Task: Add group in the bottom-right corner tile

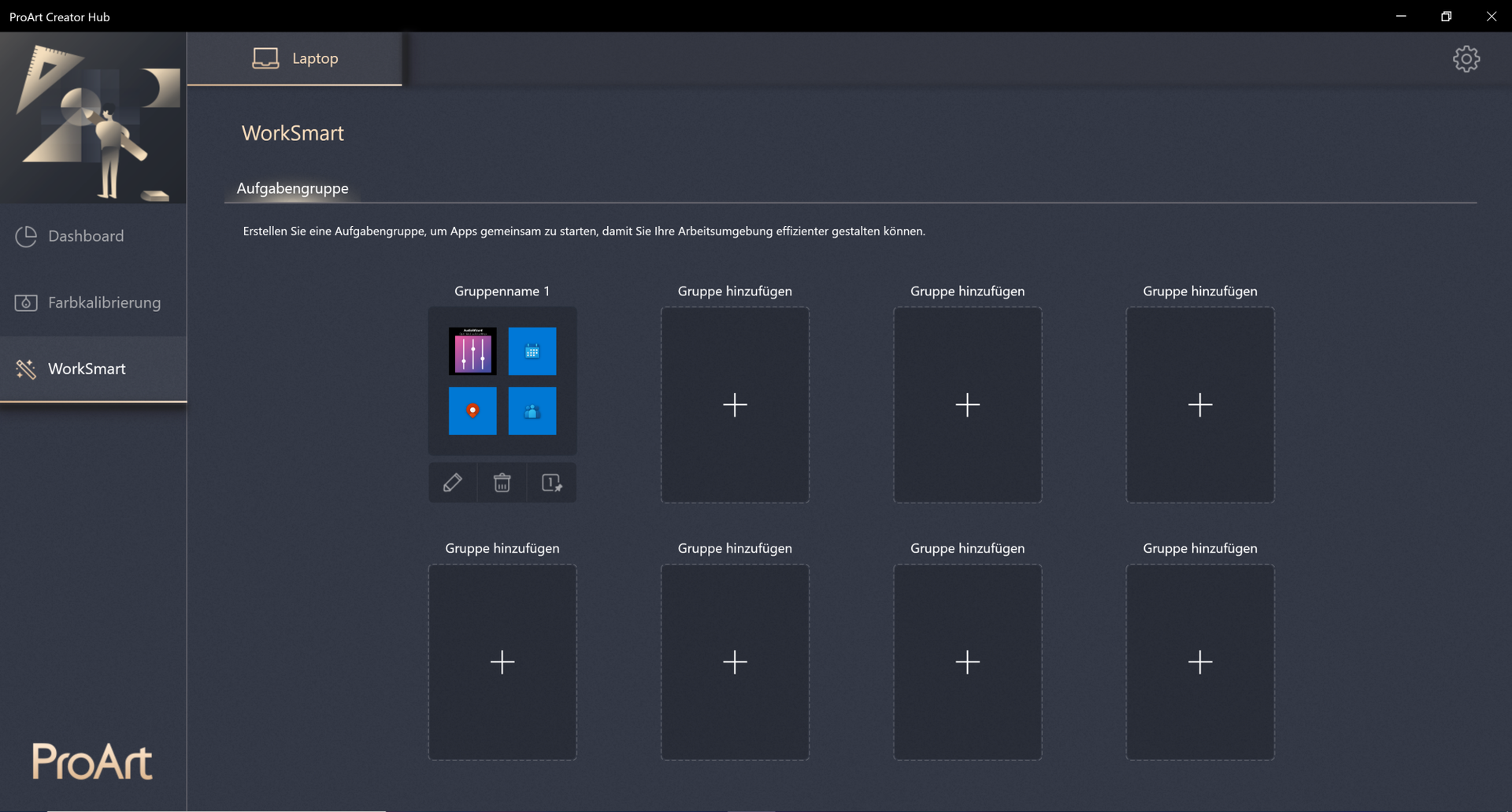Action: pyautogui.click(x=1200, y=662)
